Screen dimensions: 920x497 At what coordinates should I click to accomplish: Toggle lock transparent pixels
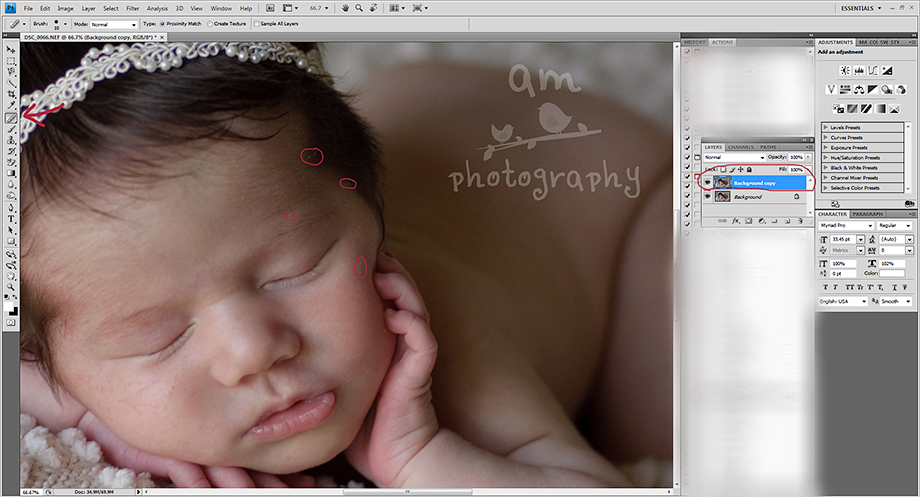tap(723, 170)
